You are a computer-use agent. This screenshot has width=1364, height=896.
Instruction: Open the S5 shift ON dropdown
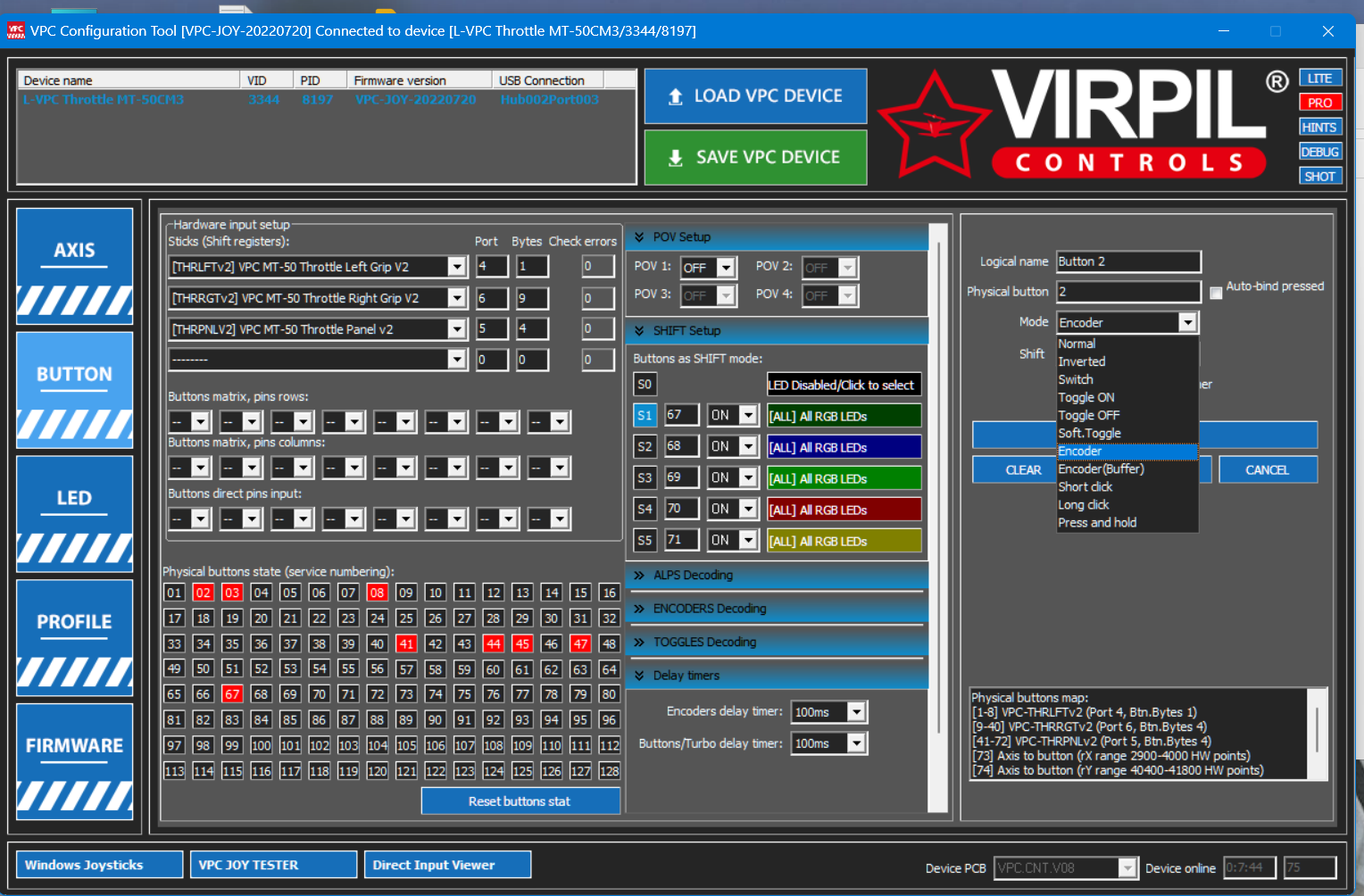point(749,541)
